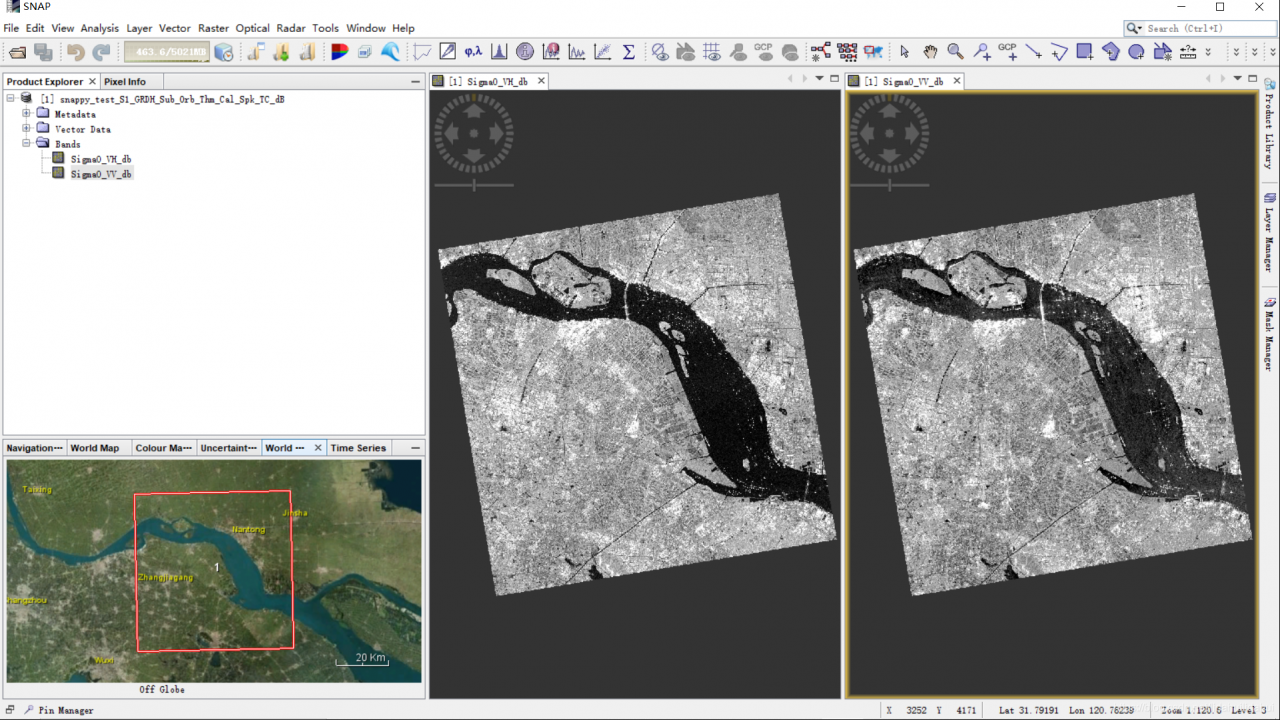Select the Sigma0_VV_db band
Screen dimensions: 1280x720
click(100, 174)
